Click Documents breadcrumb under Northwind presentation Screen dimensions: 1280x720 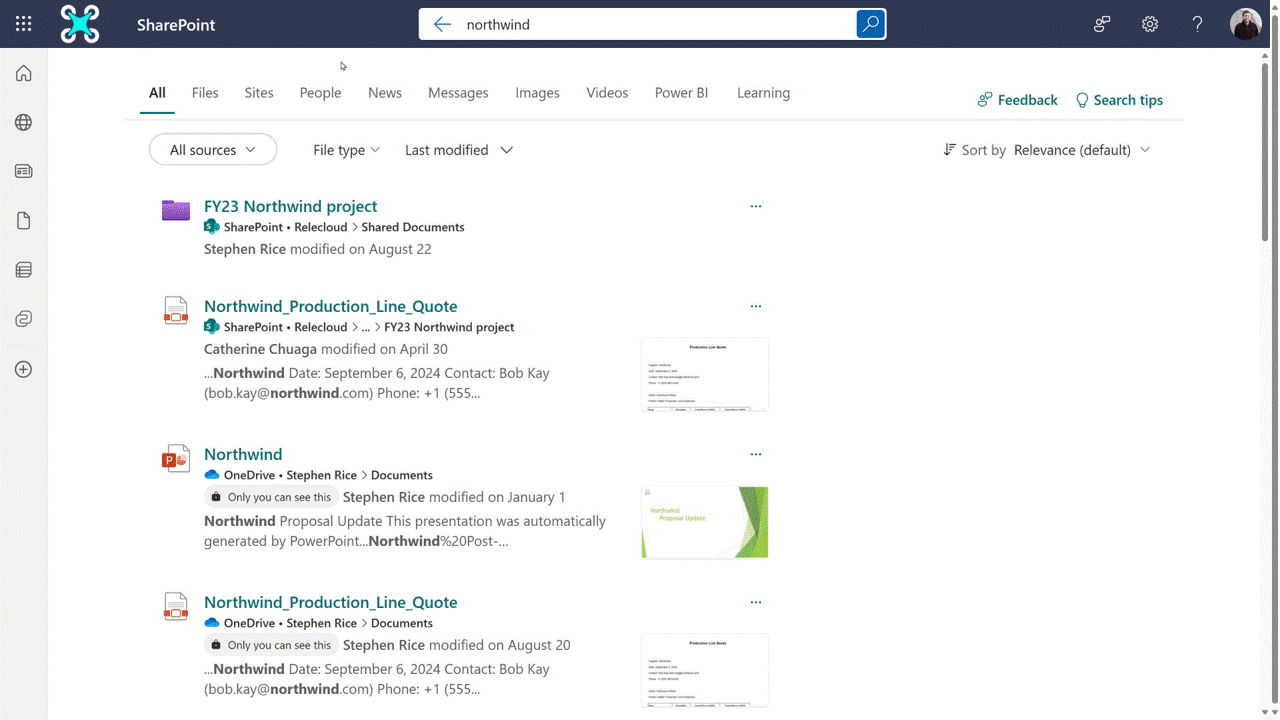pos(402,475)
